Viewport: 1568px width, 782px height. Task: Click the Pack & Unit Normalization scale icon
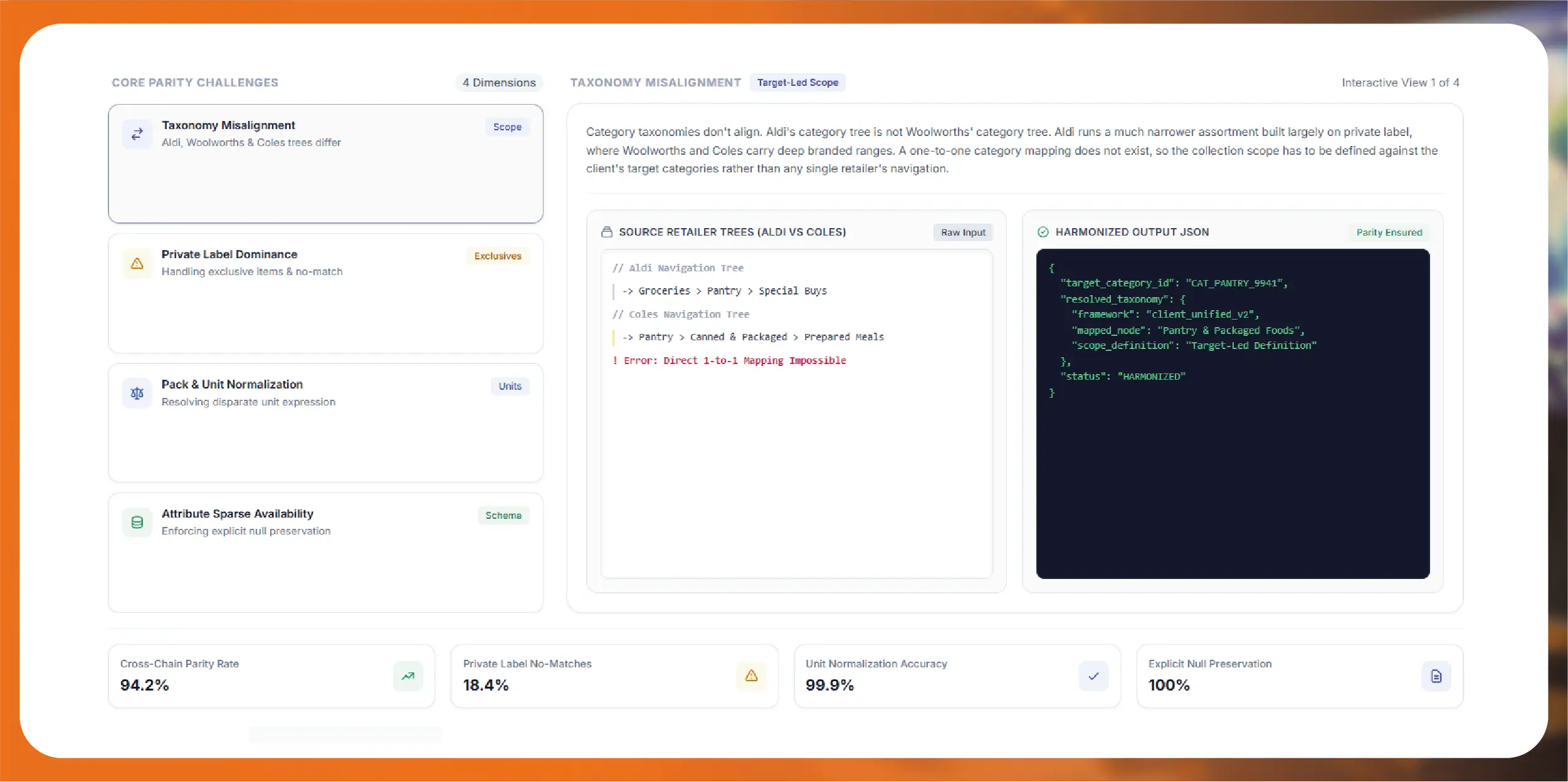tap(137, 394)
